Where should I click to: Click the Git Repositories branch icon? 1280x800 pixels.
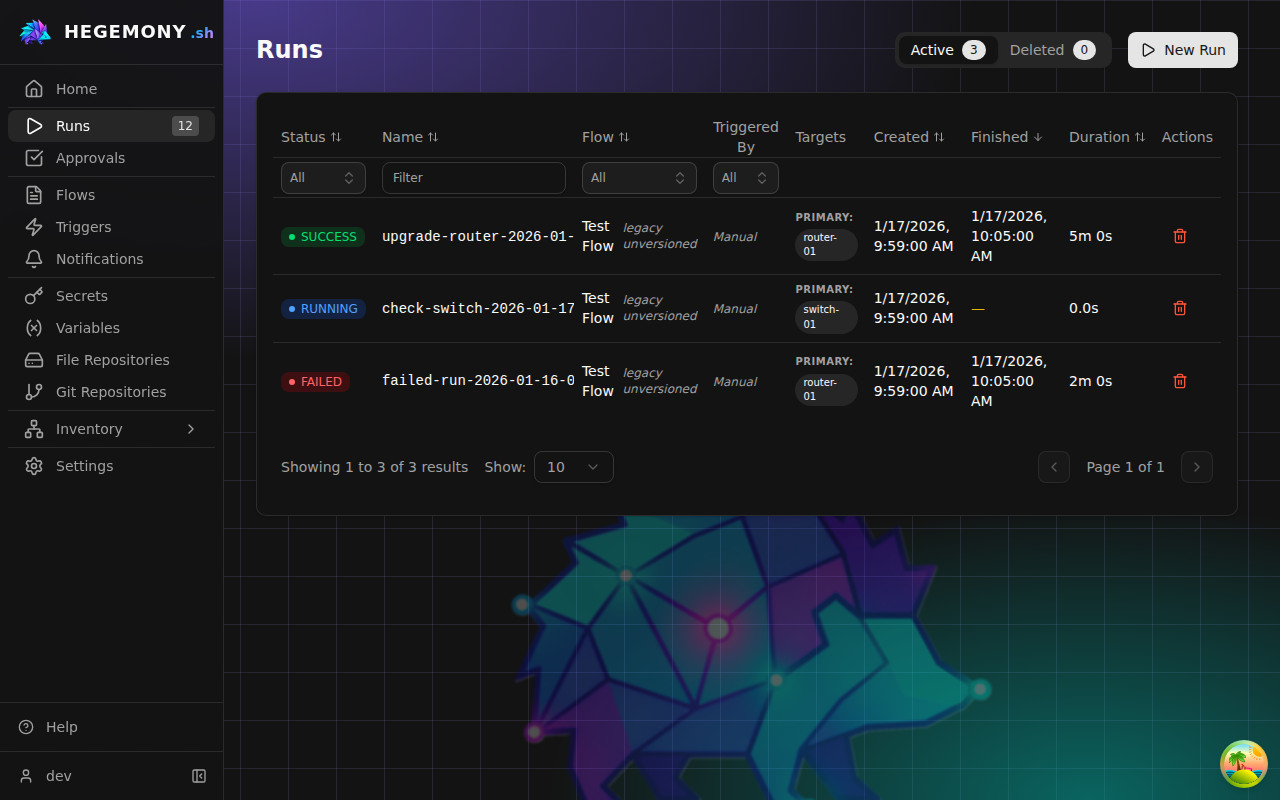point(34,392)
